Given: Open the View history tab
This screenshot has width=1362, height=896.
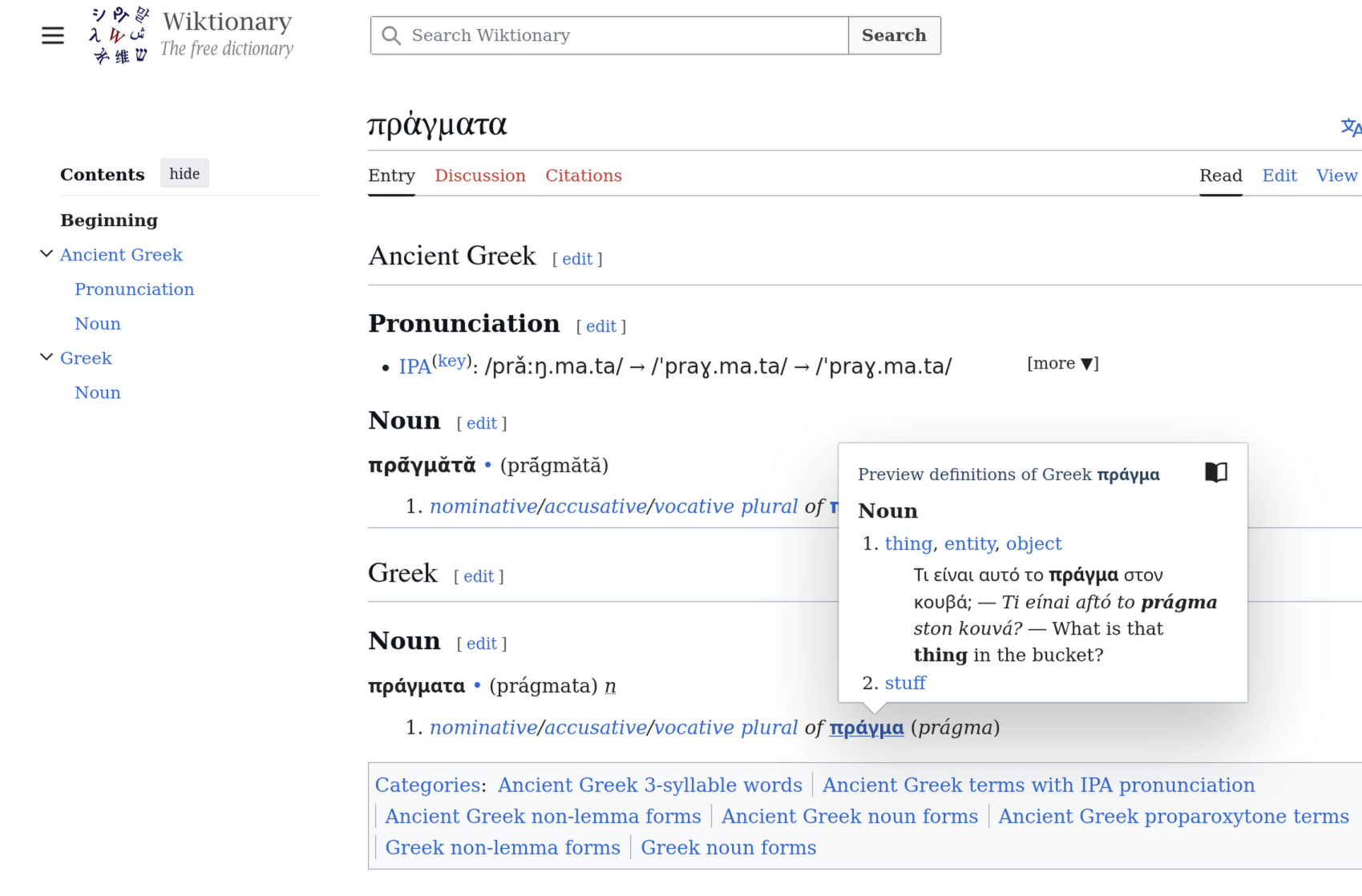Looking at the screenshot, I should pos(1337,176).
